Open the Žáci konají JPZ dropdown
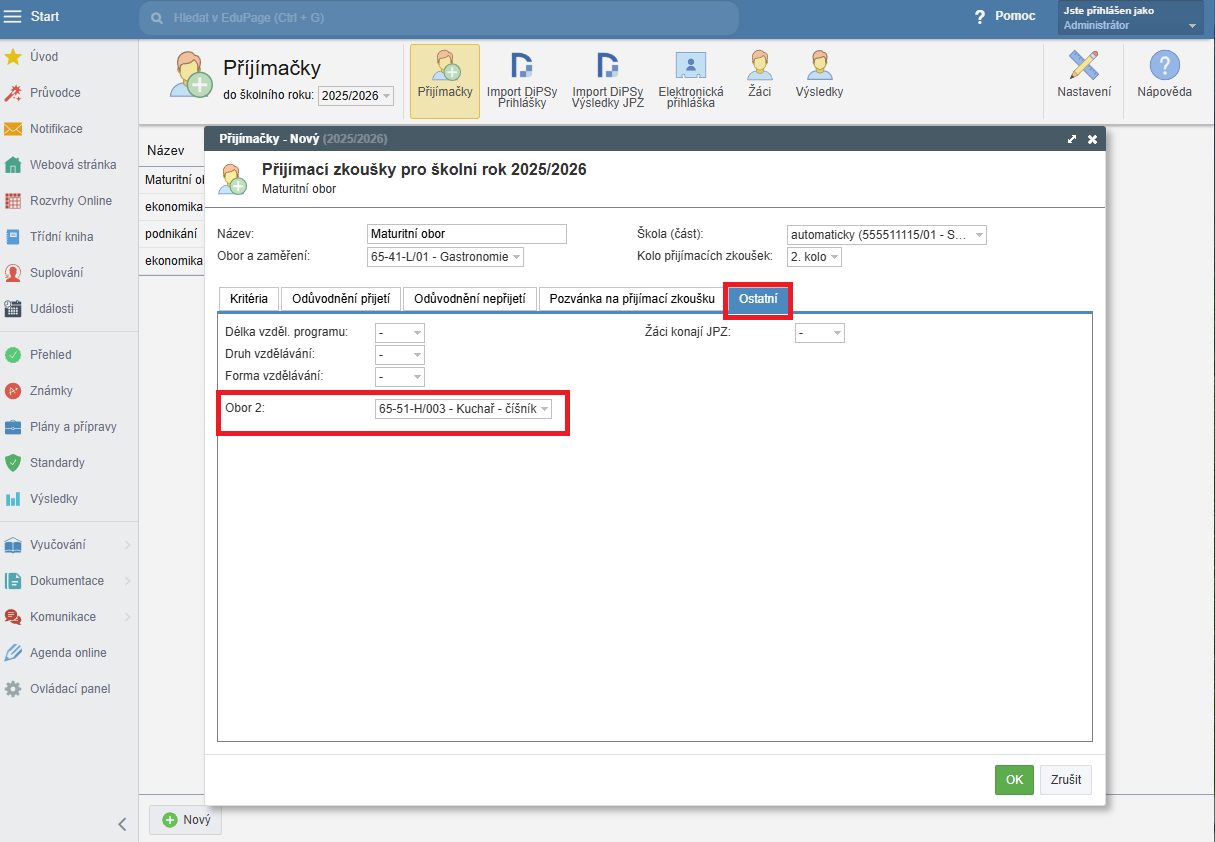Viewport: 1215px width, 842px height. pos(820,333)
